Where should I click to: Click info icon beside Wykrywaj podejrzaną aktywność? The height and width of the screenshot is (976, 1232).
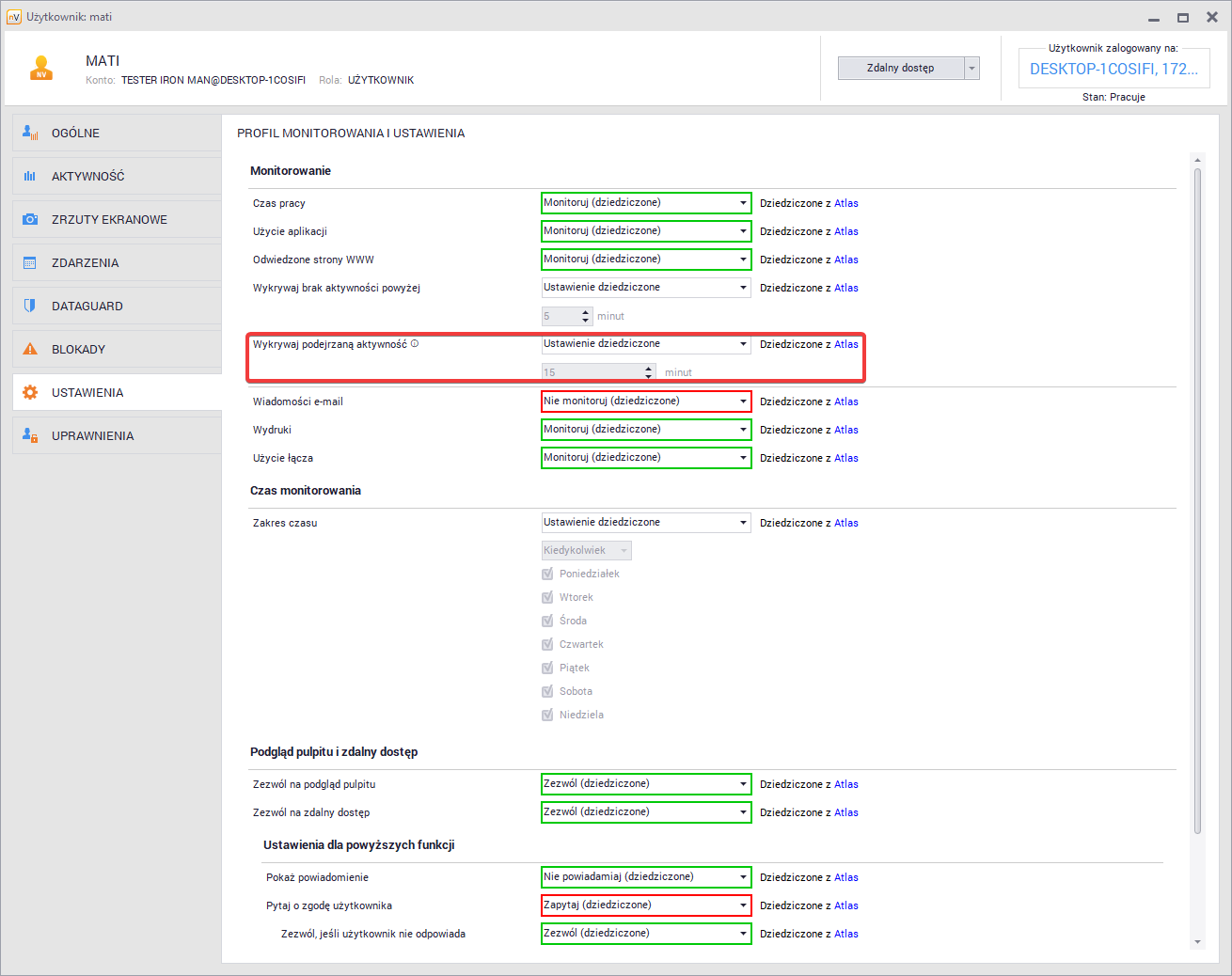tap(415, 344)
